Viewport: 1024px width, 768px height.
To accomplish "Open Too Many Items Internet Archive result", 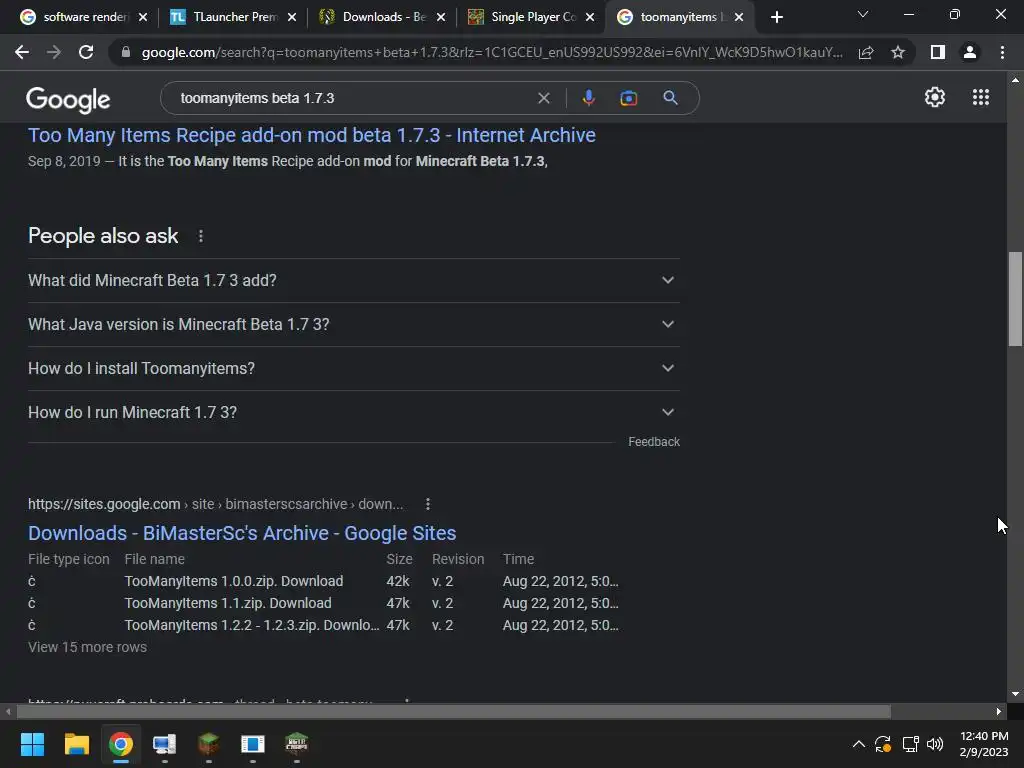I will coord(312,135).
